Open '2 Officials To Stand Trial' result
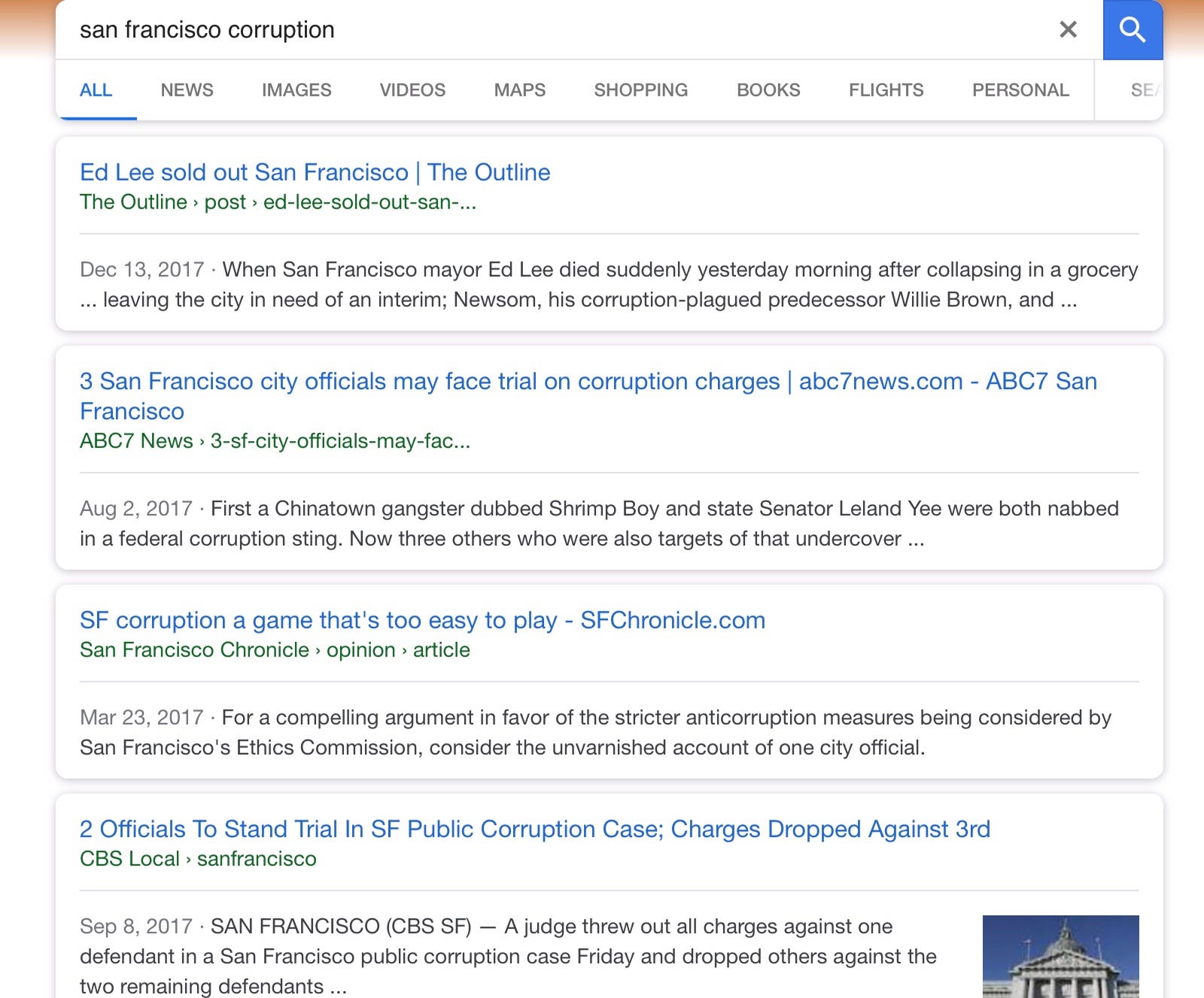The height and width of the screenshot is (998, 1204). coord(535,829)
